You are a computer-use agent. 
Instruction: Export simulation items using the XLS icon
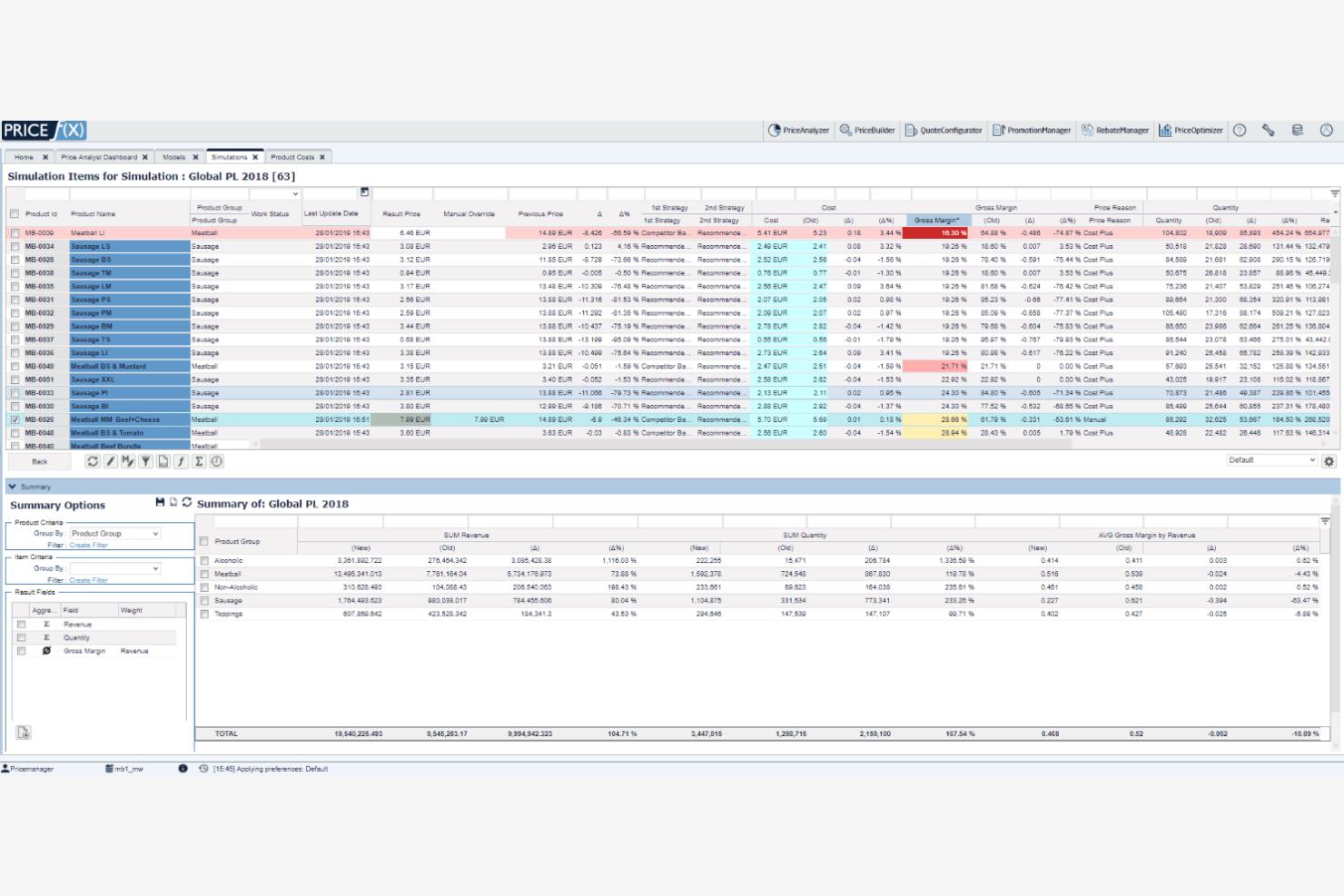(x=164, y=461)
